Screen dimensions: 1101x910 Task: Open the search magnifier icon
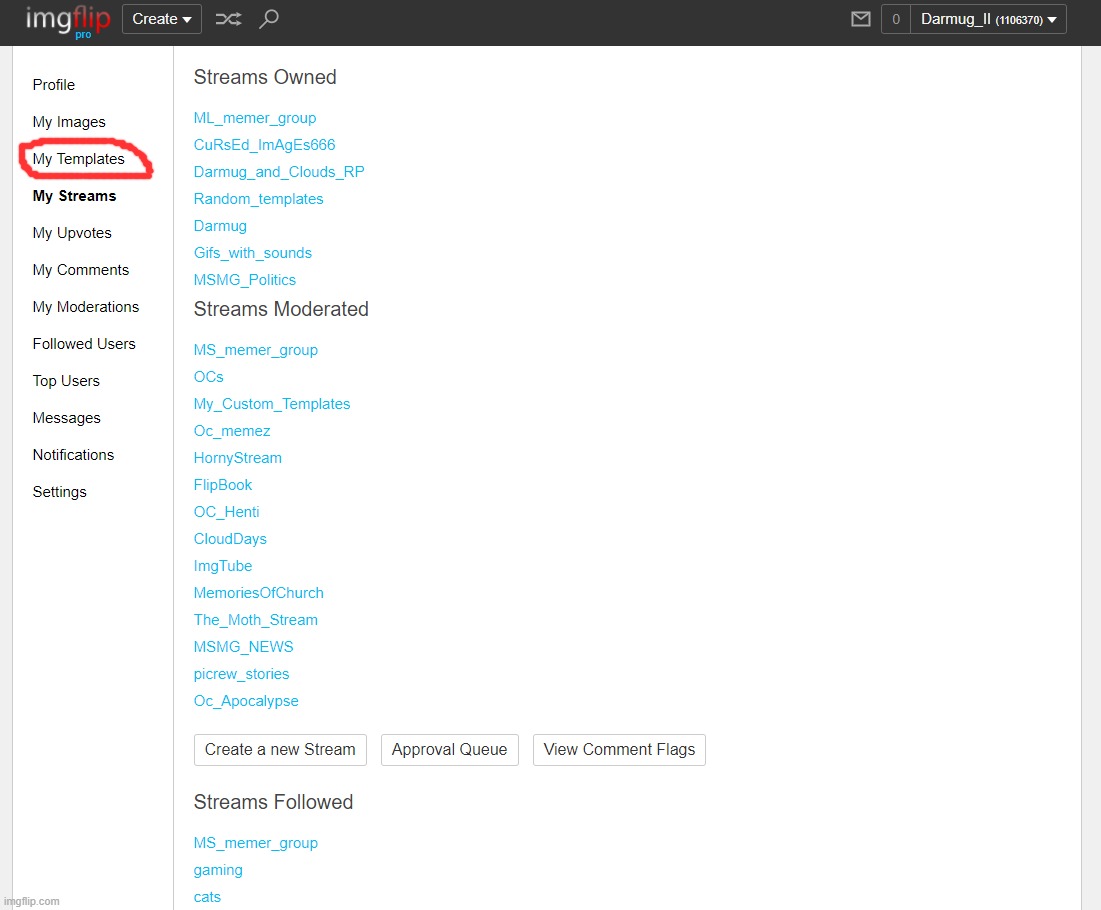pyautogui.click(x=268, y=19)
